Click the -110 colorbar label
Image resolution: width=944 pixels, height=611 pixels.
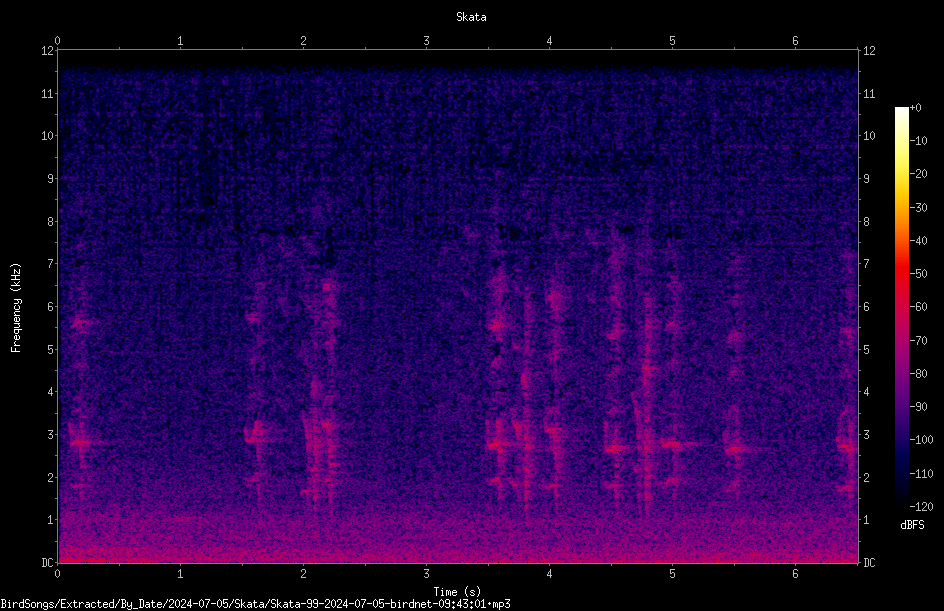click(921, 474)
